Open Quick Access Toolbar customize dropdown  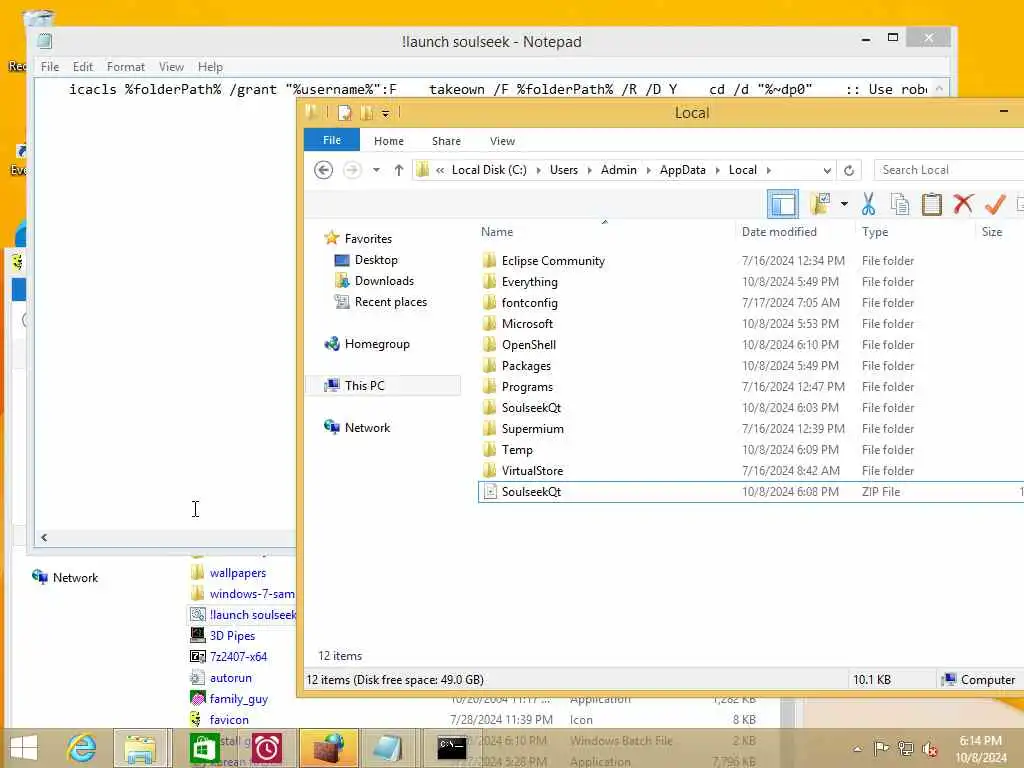point(386,114)
